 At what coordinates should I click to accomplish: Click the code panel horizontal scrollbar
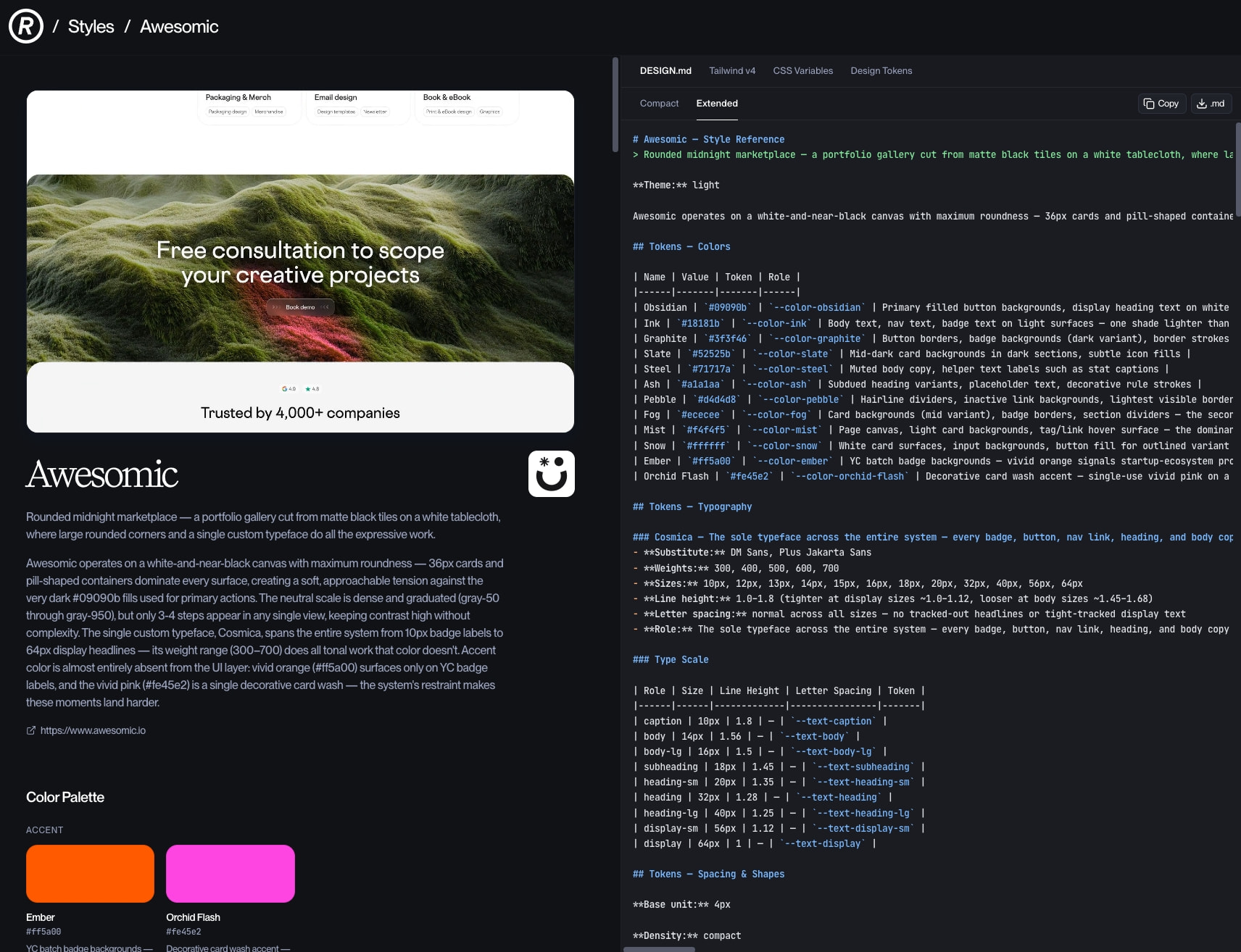click(x=659, y=949)
